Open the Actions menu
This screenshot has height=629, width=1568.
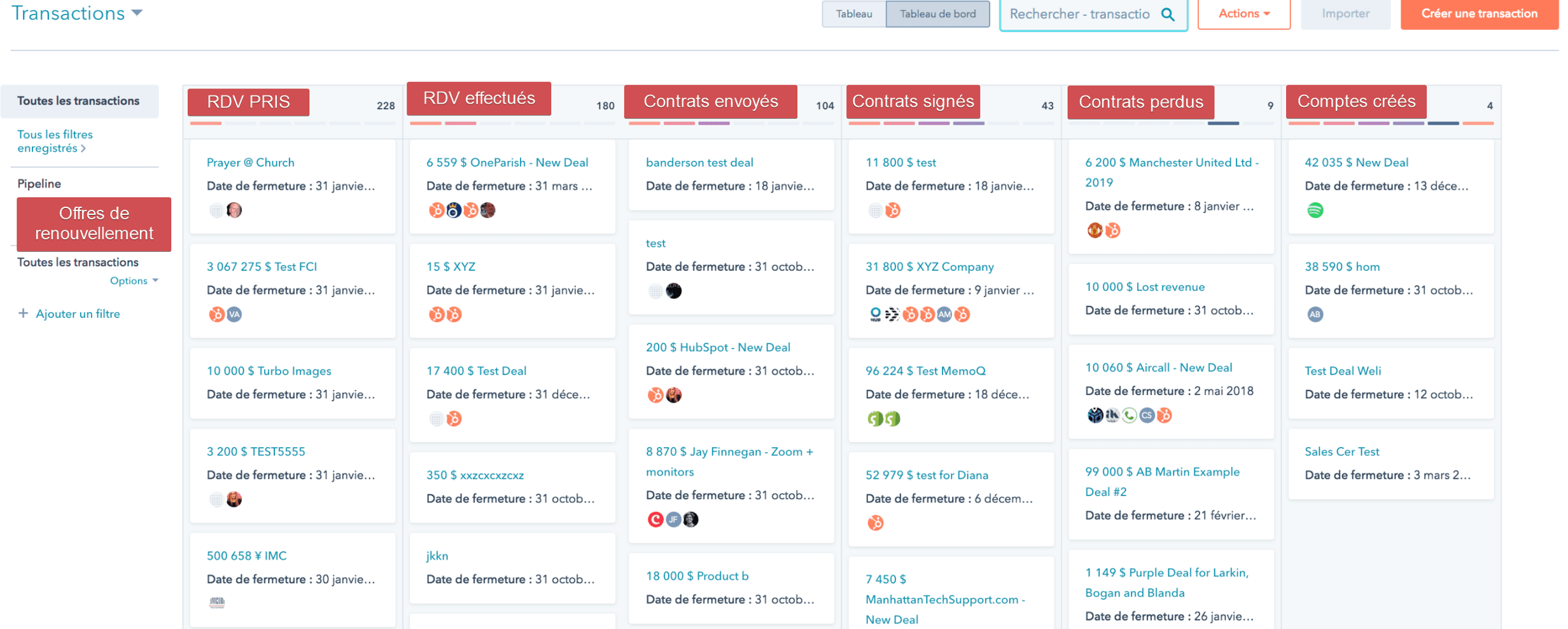tap(1242, 13)
